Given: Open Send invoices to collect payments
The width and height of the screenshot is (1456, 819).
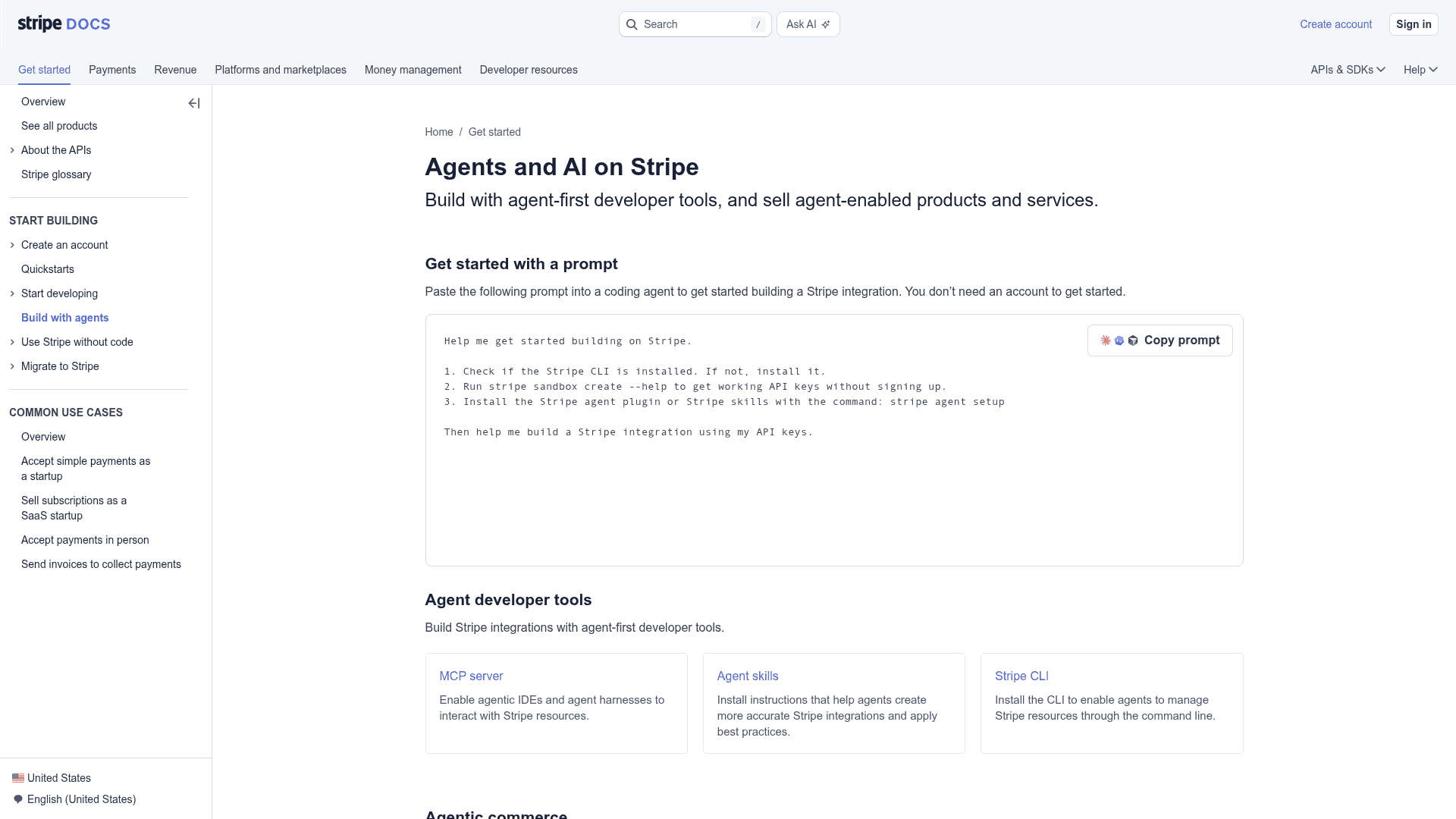Looking at the screenshot, I should (x=101, y=564).
